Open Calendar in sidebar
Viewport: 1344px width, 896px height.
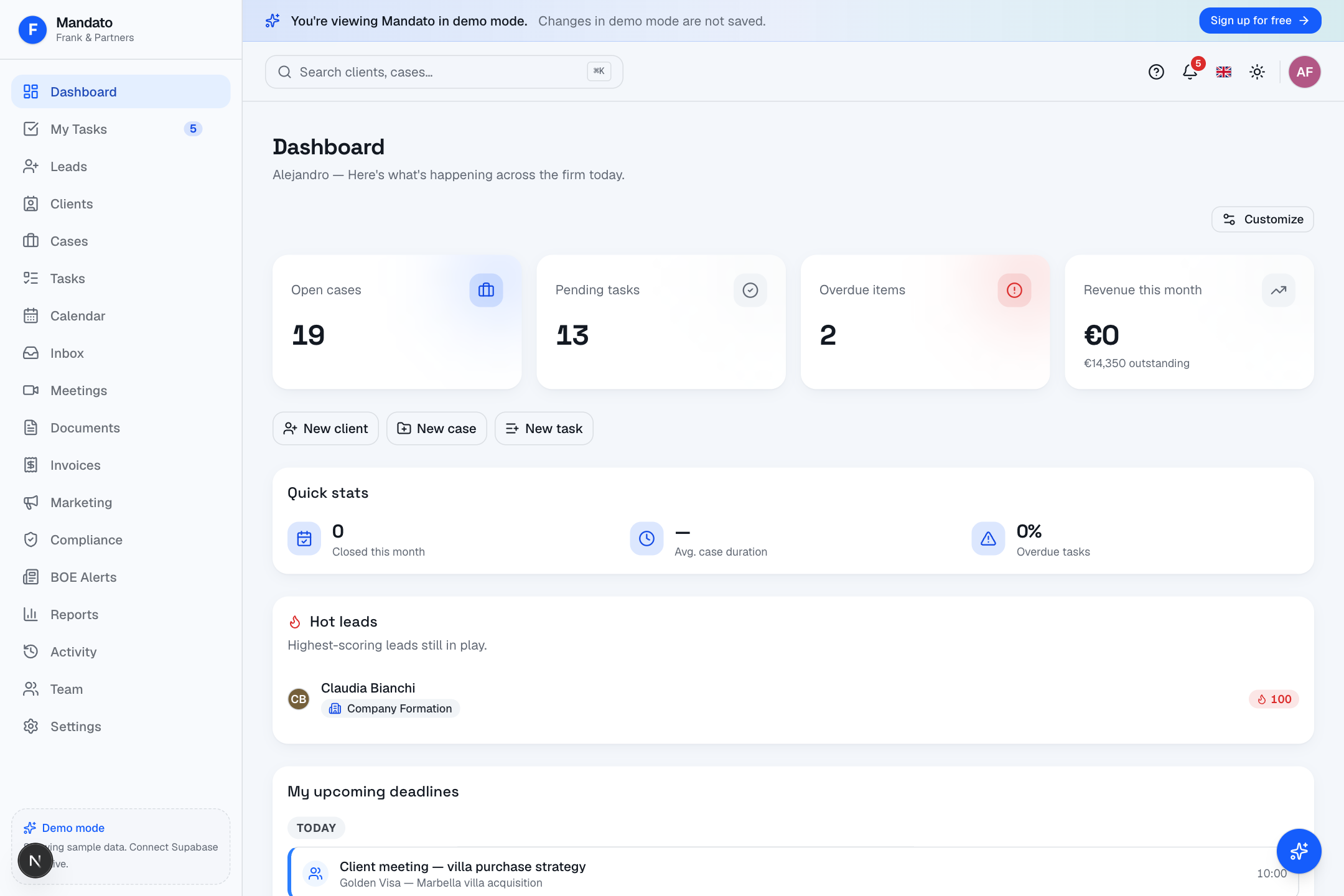pyautogui.click(x=121, y=315)
